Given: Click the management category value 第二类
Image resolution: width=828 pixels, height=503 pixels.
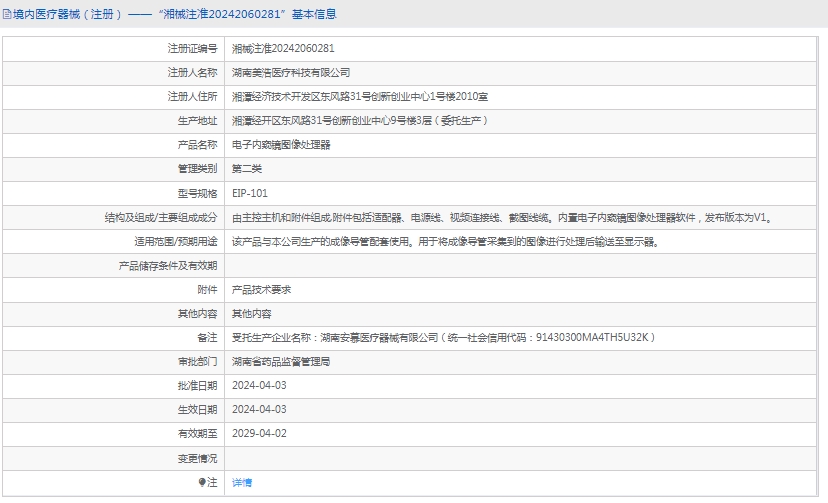Looking at the screenshot, I should click(x=247, y=169).
